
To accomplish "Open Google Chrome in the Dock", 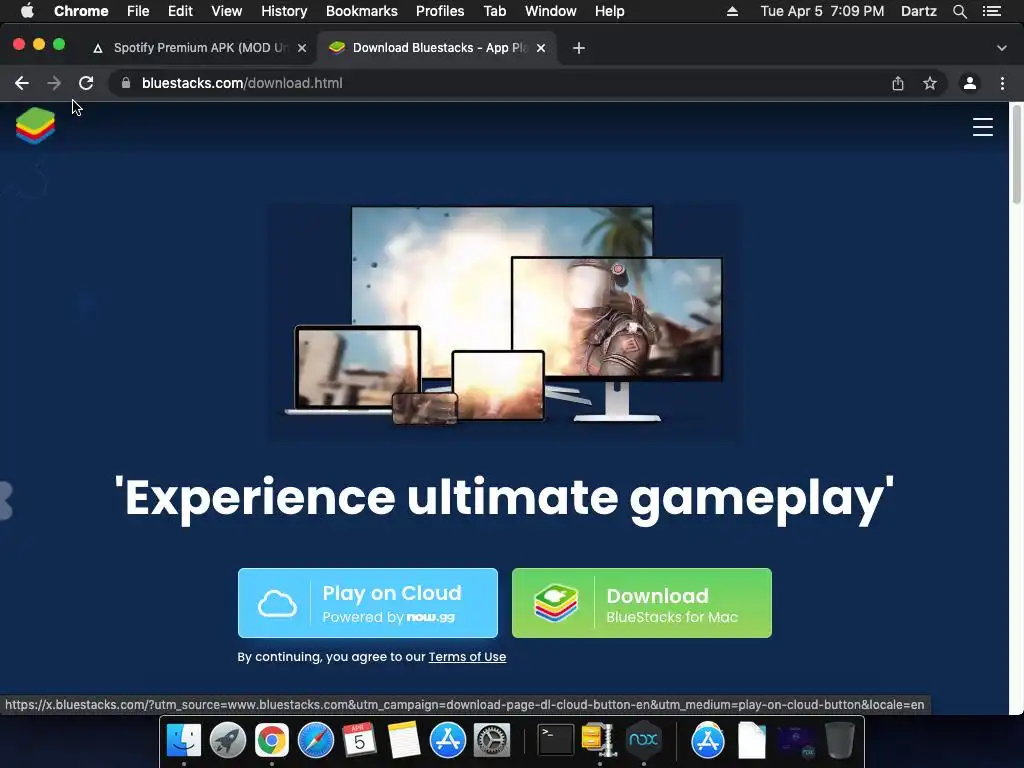I will pos(272,740).
